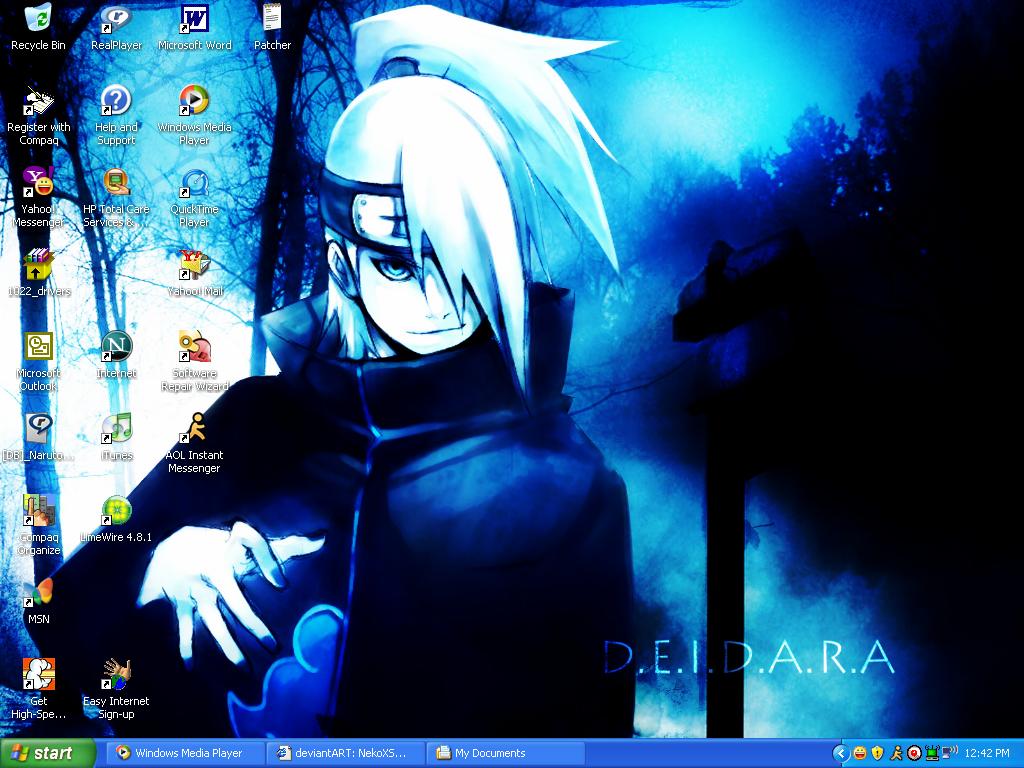Image resolution: width=1024 pixels, height=768 pixels.
Task: Open the MSN butterfly shortcut
Action: (x=39, y=601)
